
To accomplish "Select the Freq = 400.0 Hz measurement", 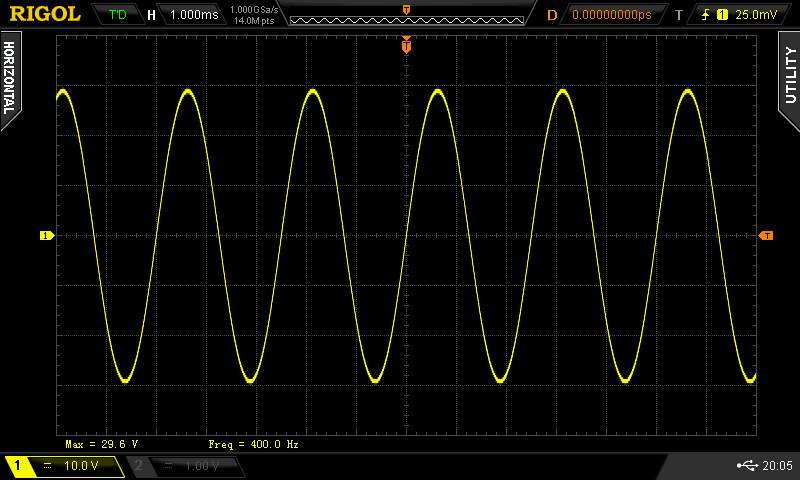I will click(x=253, y=443).
